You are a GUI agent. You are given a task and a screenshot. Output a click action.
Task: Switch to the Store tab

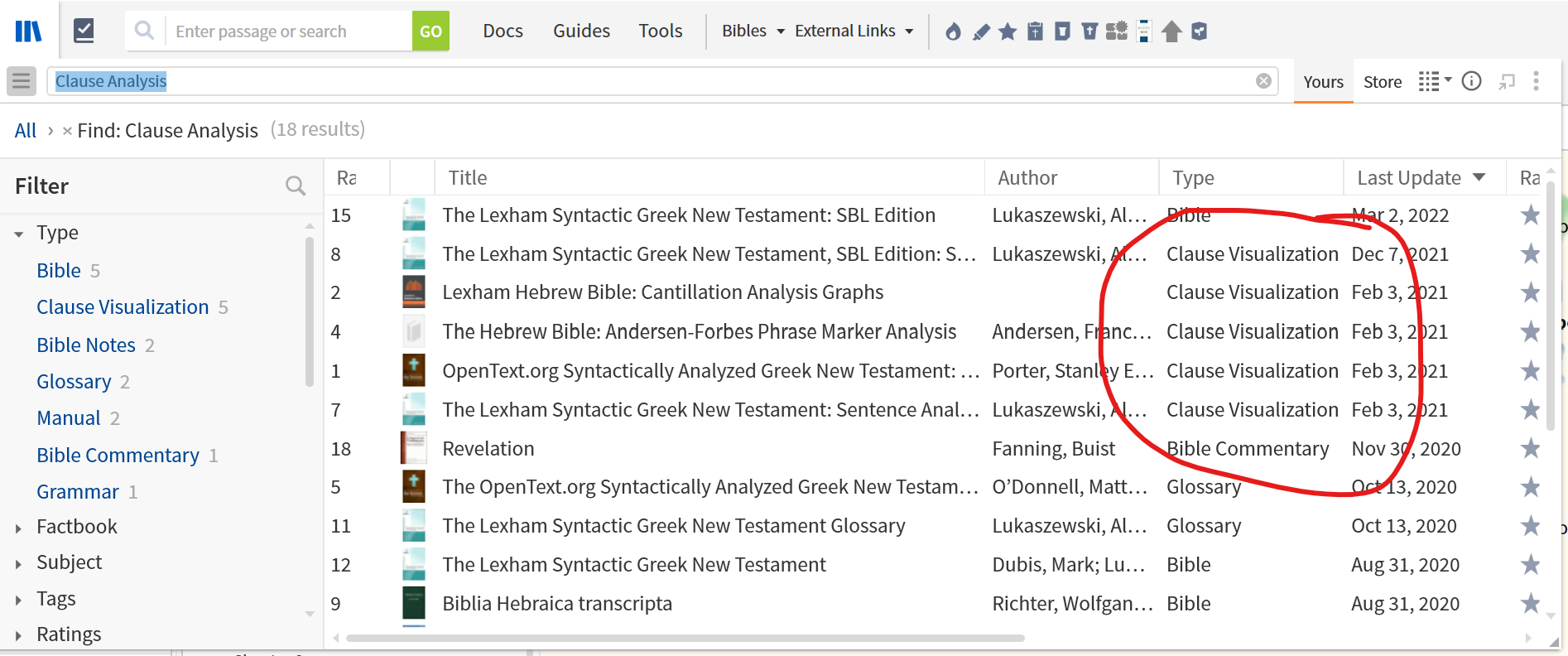[x=1383, y=82]
